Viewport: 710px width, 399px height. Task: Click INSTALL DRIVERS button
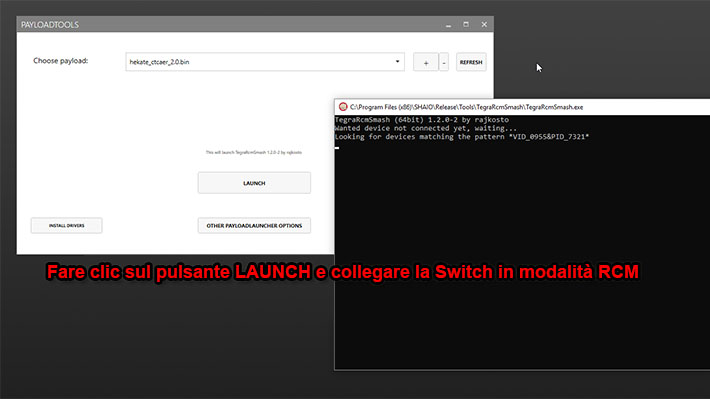point(67,226)
